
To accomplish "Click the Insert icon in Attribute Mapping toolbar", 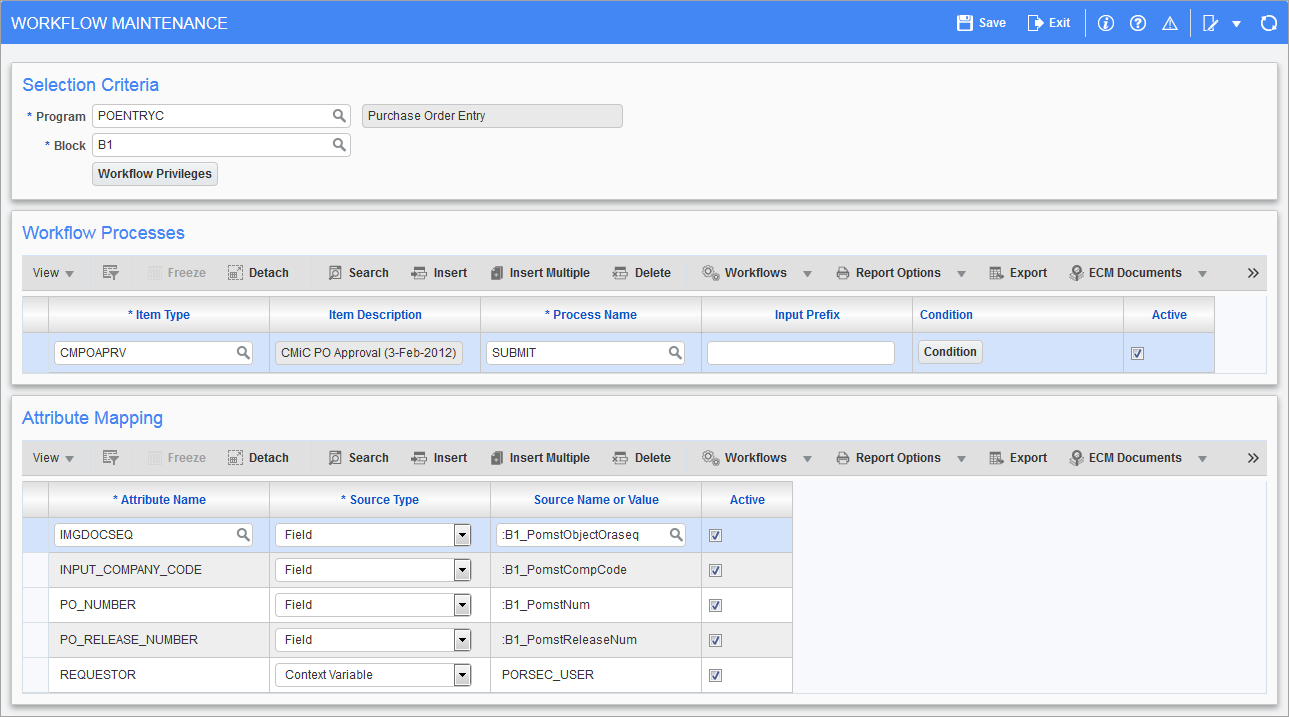I will click(x=439, y=457).
